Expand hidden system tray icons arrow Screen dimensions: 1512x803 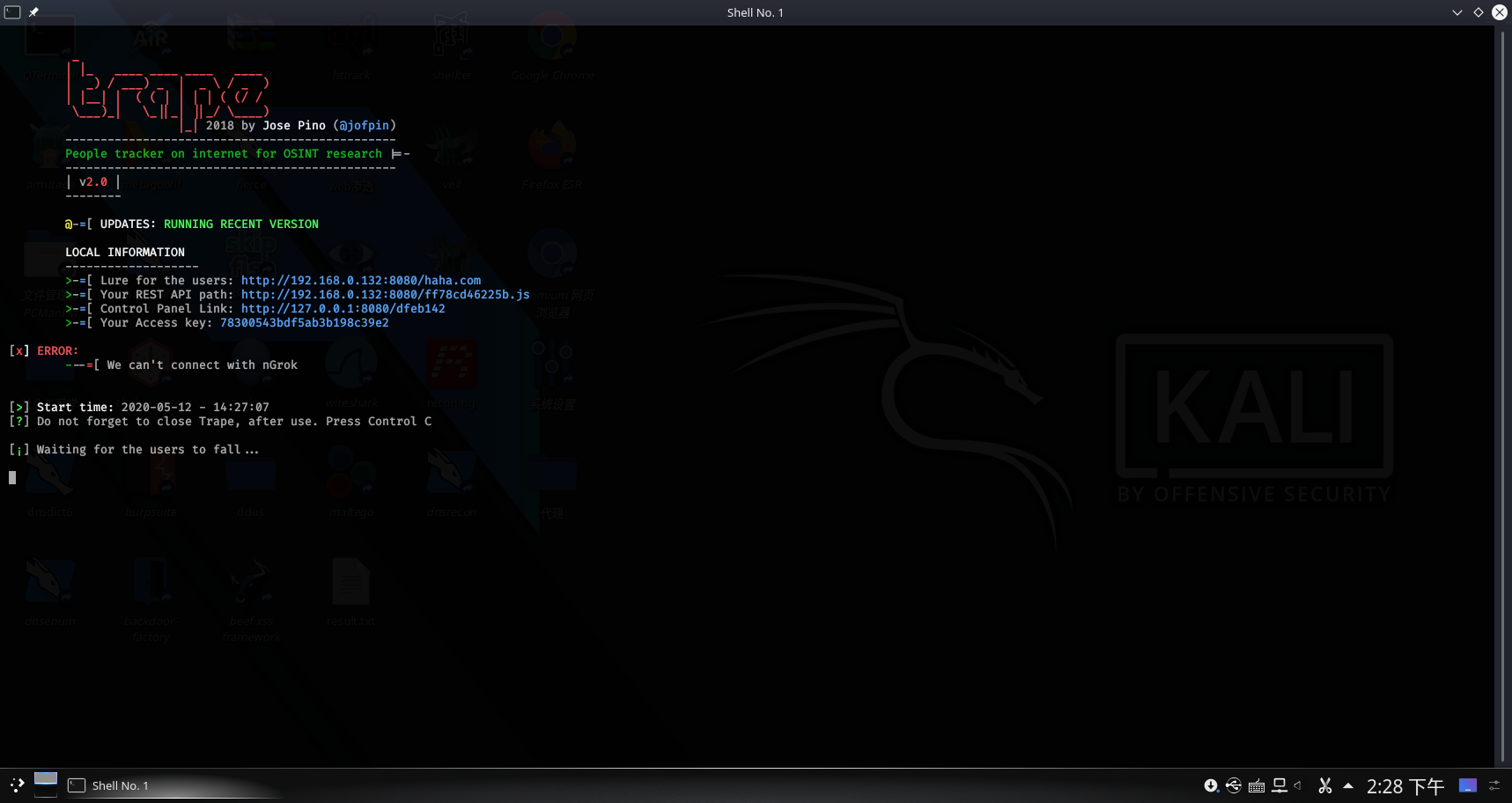(x=1347, y=785)
